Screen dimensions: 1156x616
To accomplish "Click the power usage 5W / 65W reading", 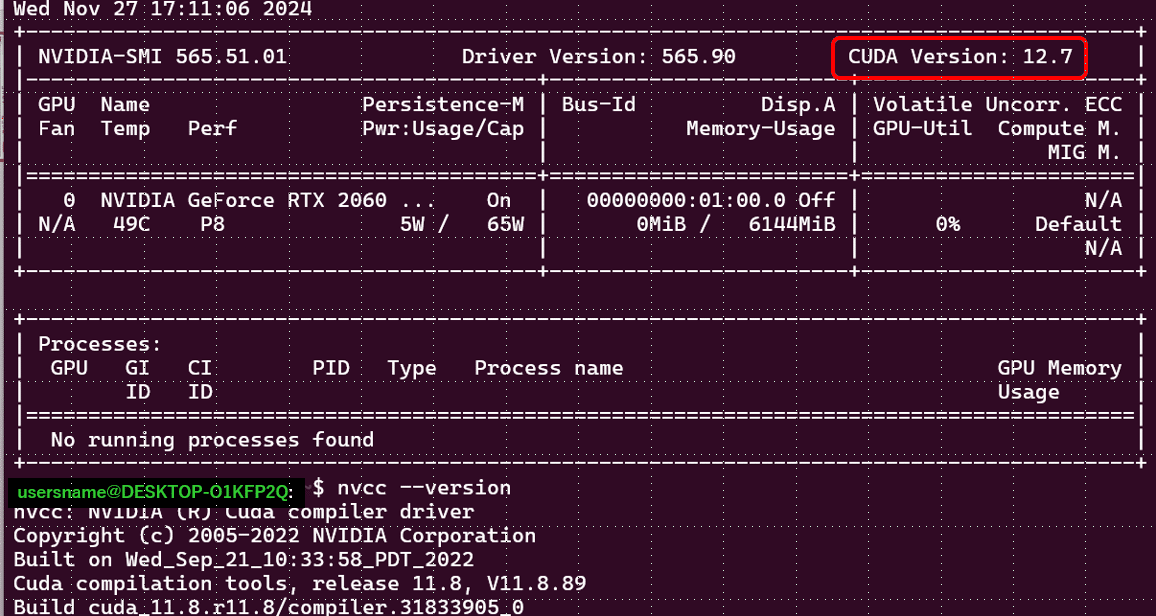I will click(x=460, y=224).
